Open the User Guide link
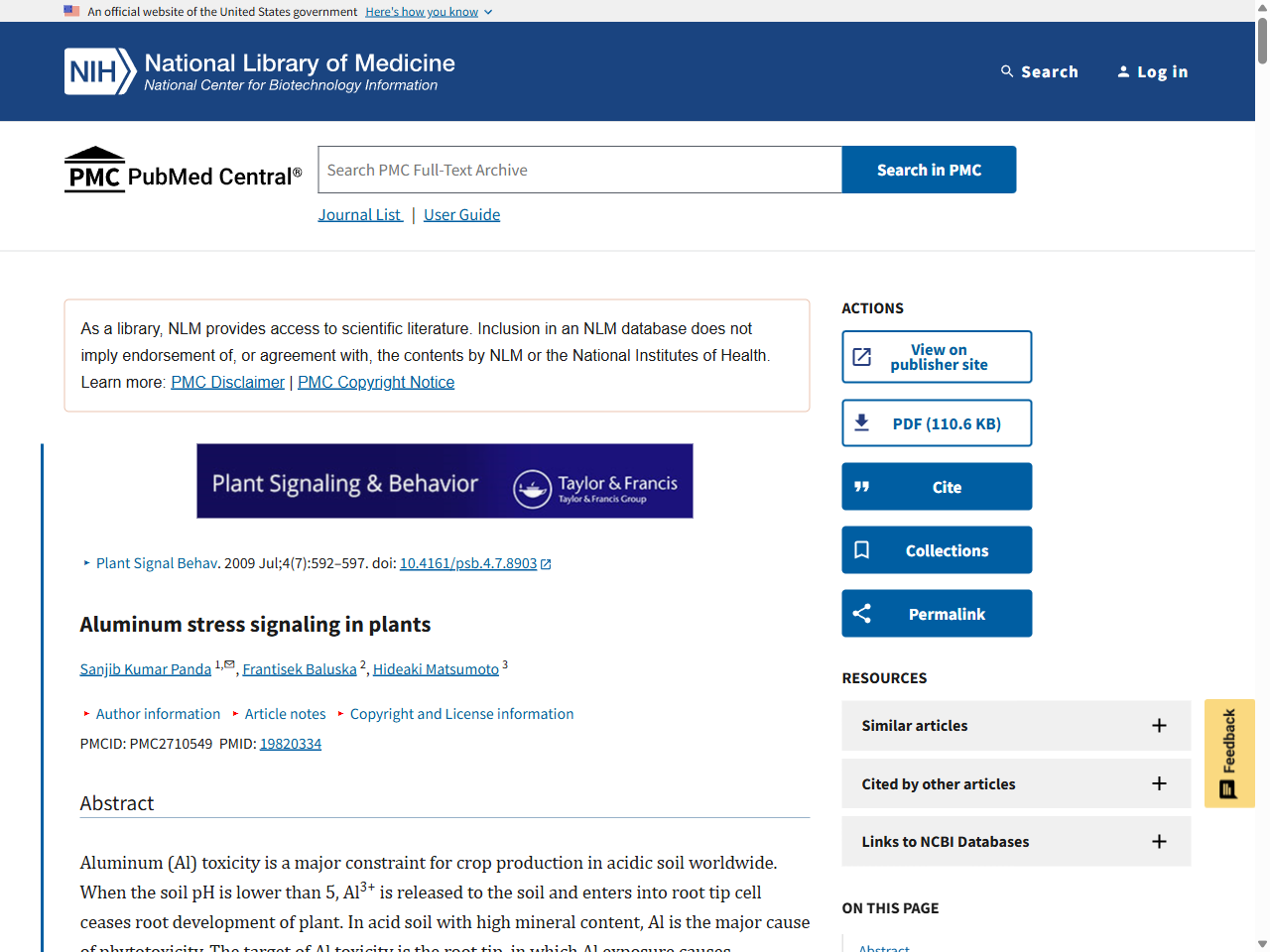Image resolution: width=1270 pixels, height=952 pixels. (461, 215)
